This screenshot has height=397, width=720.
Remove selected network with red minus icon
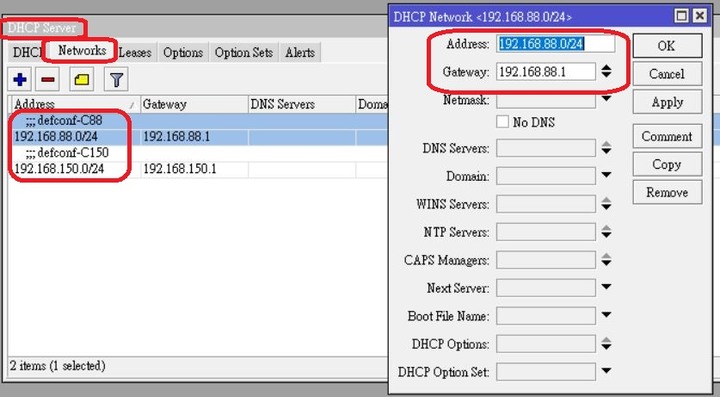pos(47,80)
